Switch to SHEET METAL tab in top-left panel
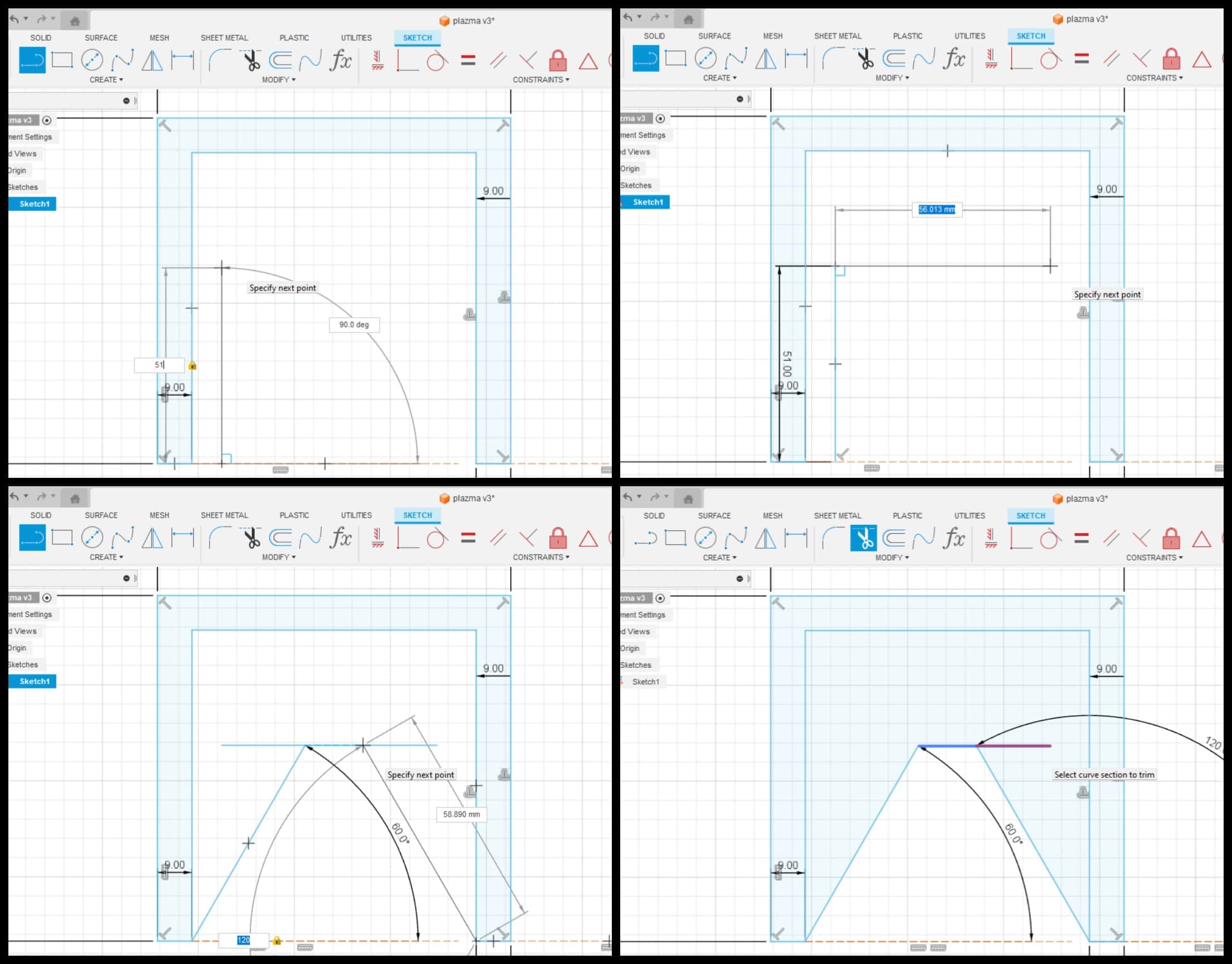Image resolution: width=1232 pixels, height=964 pixels. pos(224,38)
